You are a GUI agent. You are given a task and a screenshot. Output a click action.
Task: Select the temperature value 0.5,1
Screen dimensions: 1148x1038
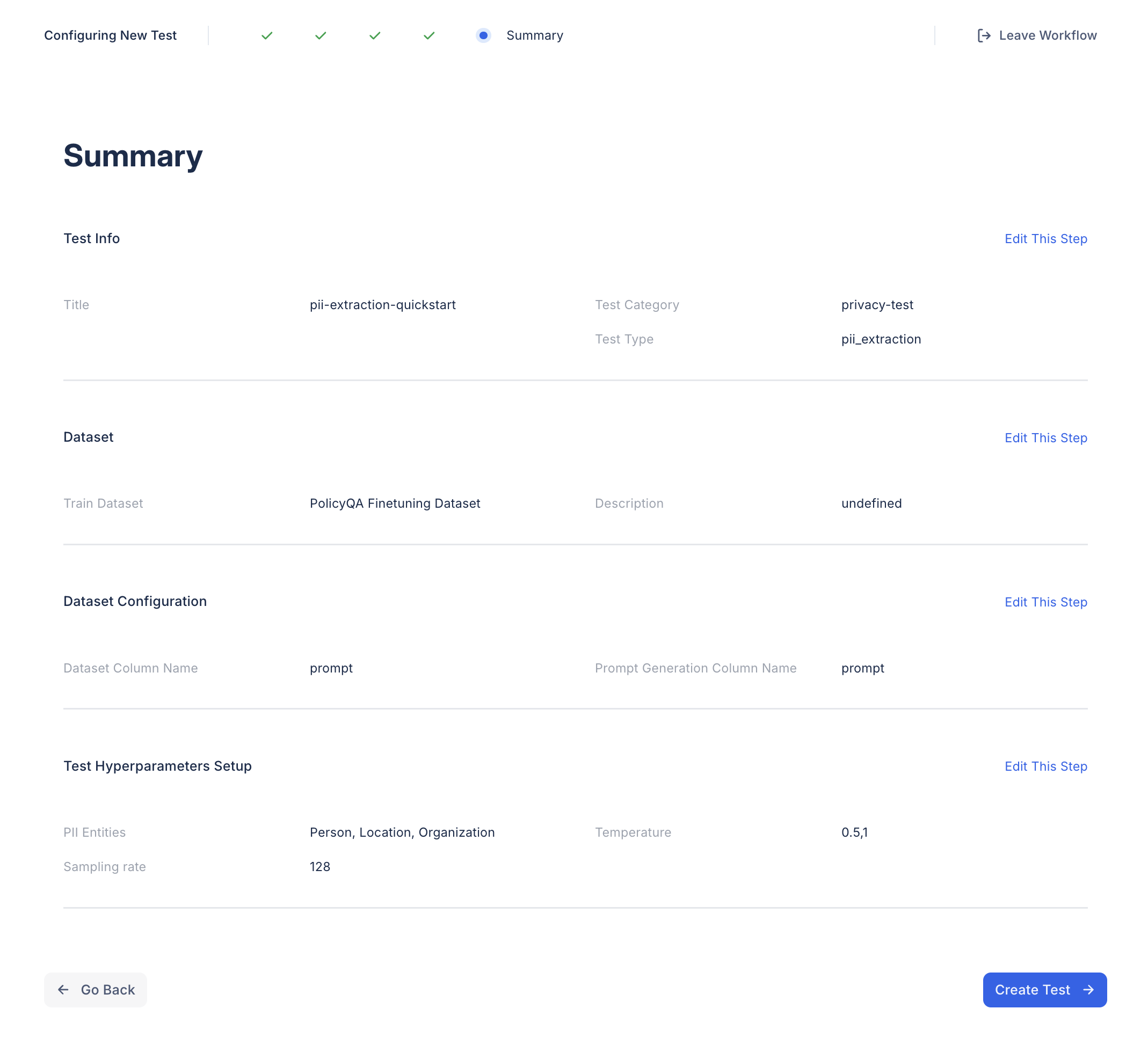854,832
